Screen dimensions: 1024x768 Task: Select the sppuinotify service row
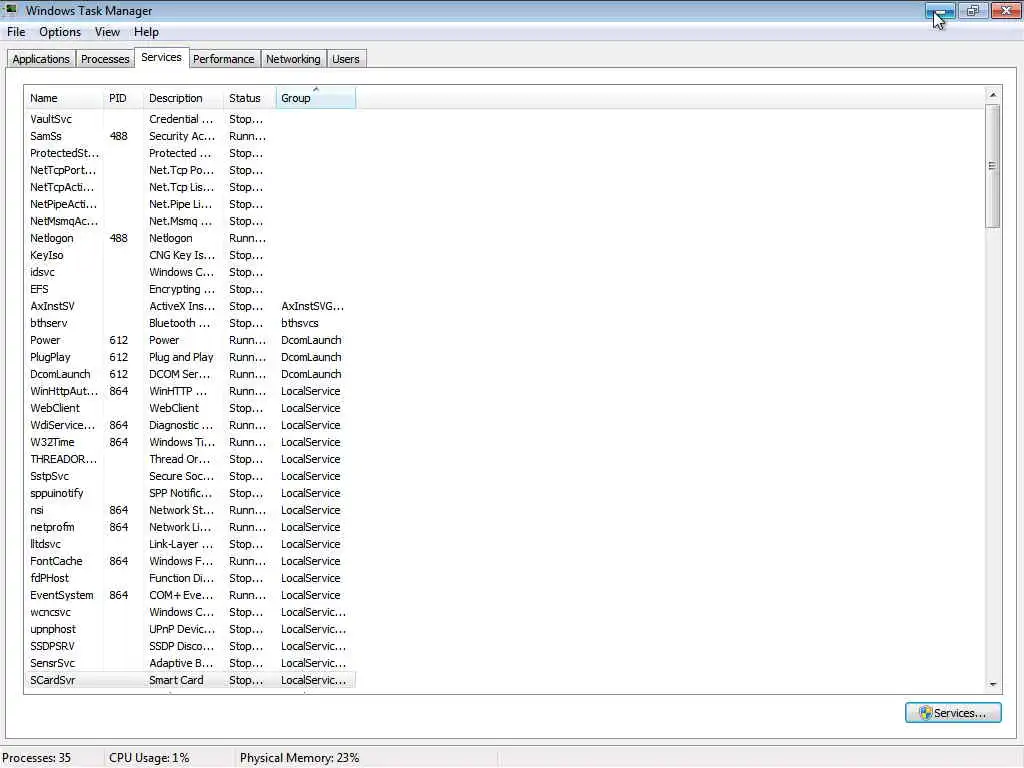coord(190,492)
